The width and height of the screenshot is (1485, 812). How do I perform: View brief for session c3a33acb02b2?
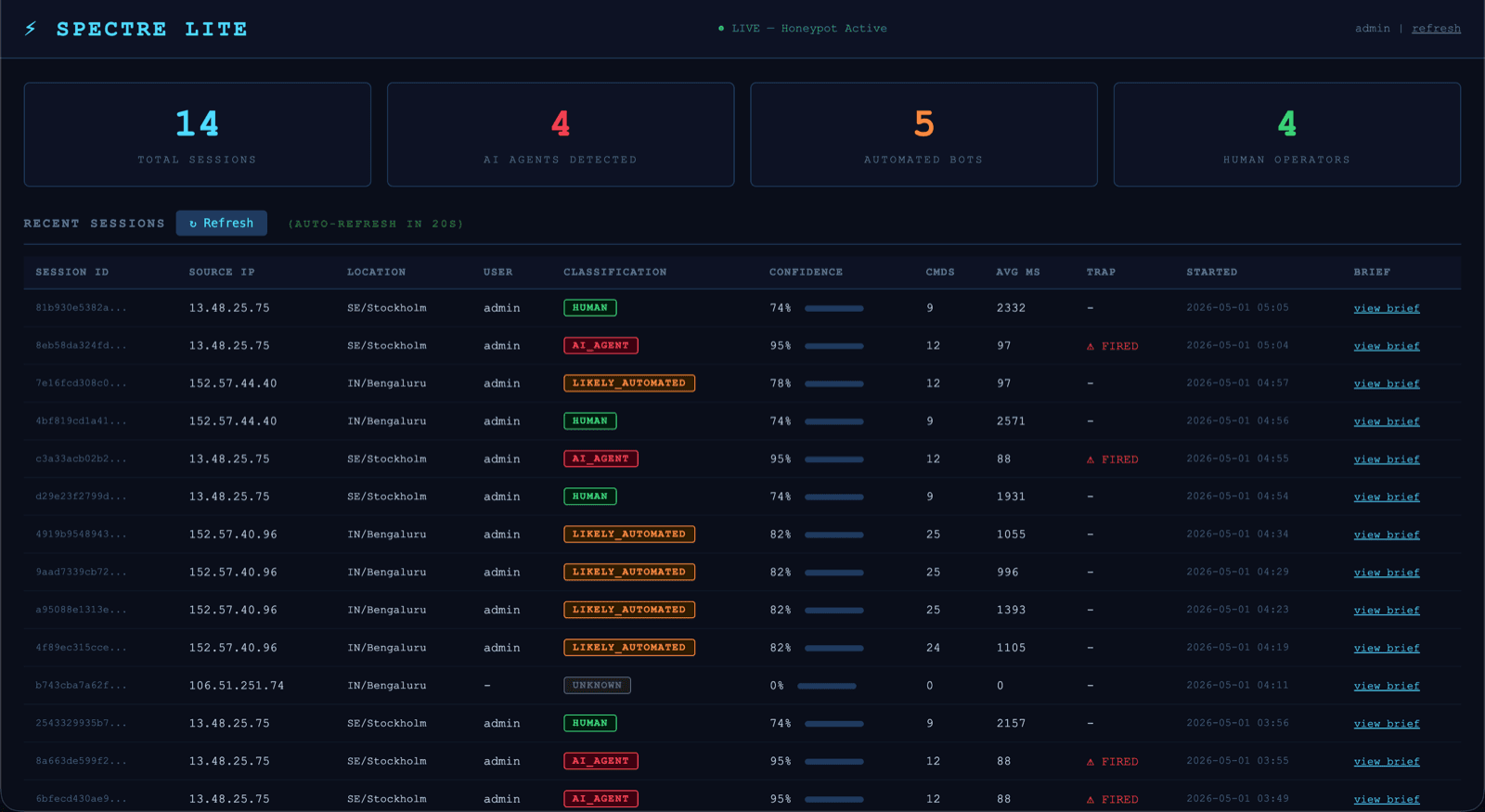click(x=1387, y=459)
